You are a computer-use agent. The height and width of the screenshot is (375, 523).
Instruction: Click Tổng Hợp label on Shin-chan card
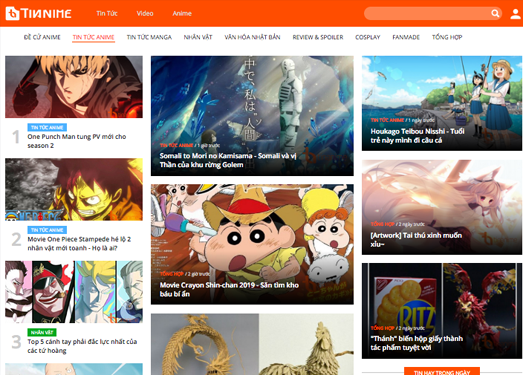coord(172,274)
